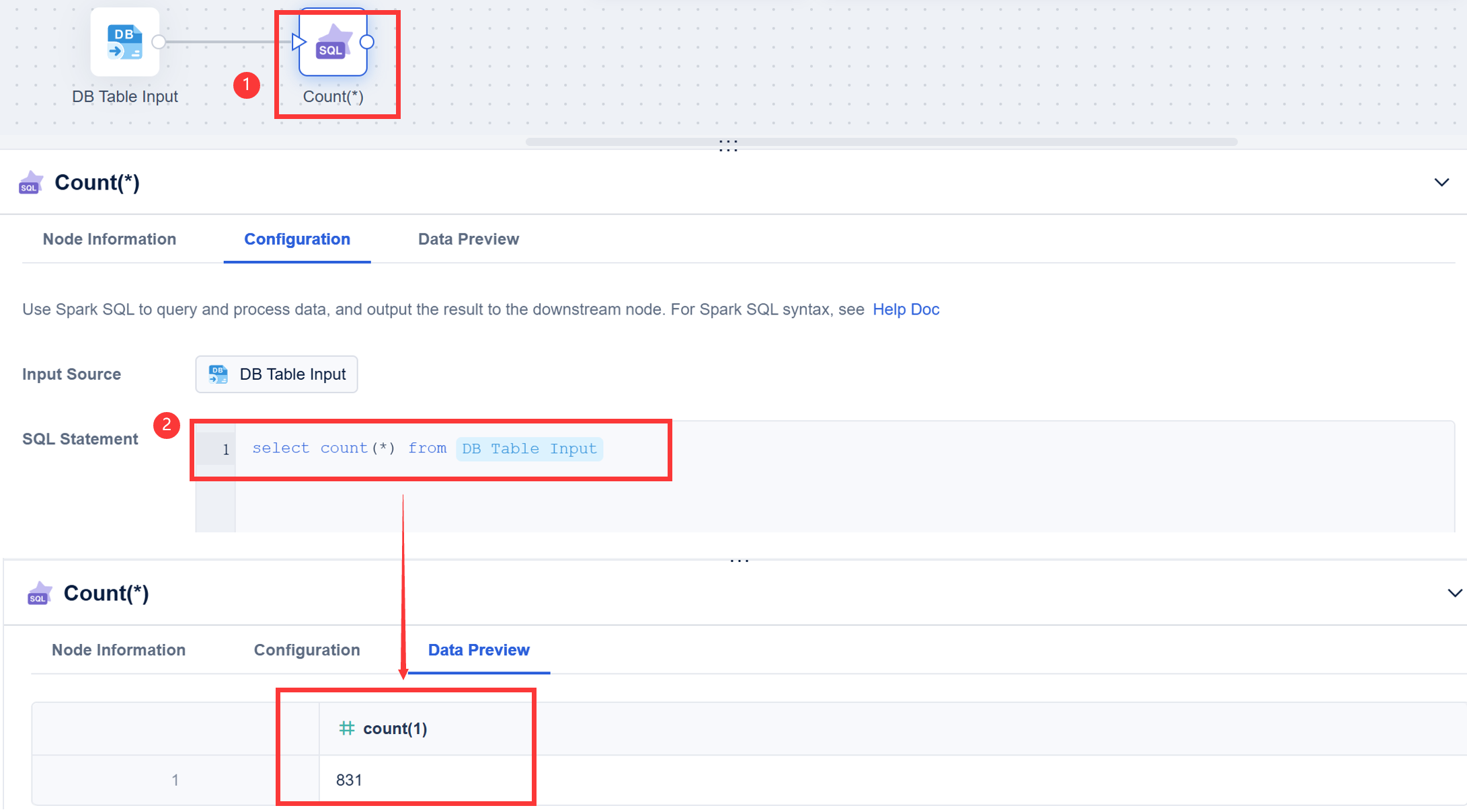This screenshot has width=1467, height=812.
Task: Select the Count(*) SQL node on canvas
Action: tap(333, 42)
